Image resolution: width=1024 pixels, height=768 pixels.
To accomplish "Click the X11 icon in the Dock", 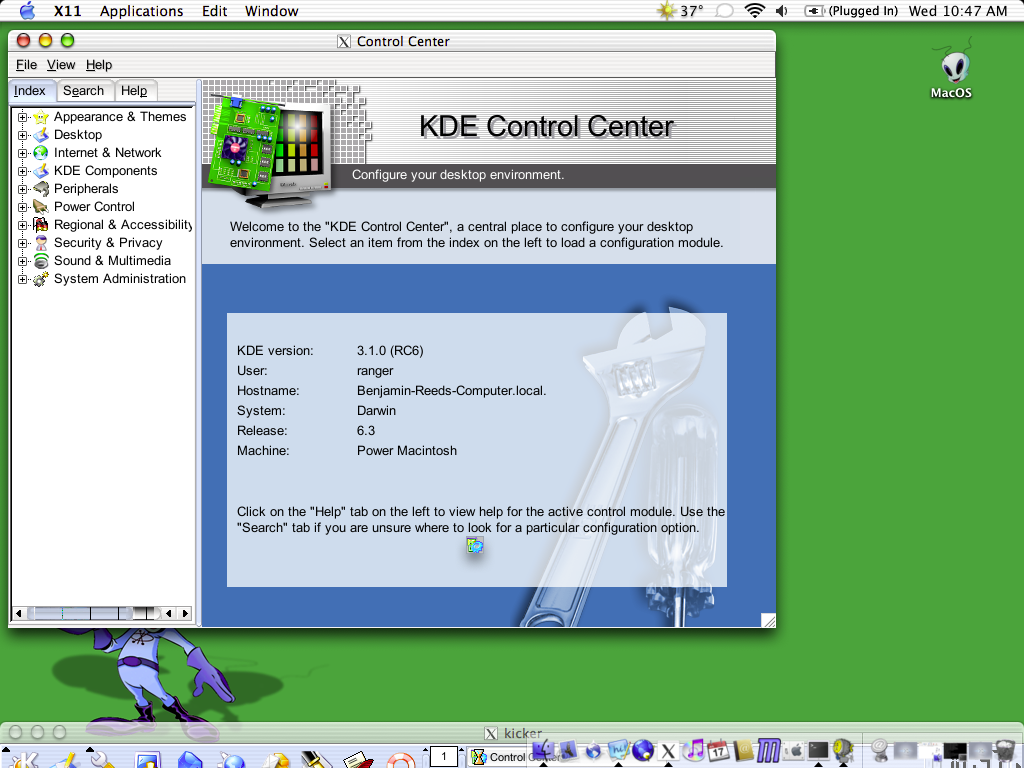I will point(667,751).
